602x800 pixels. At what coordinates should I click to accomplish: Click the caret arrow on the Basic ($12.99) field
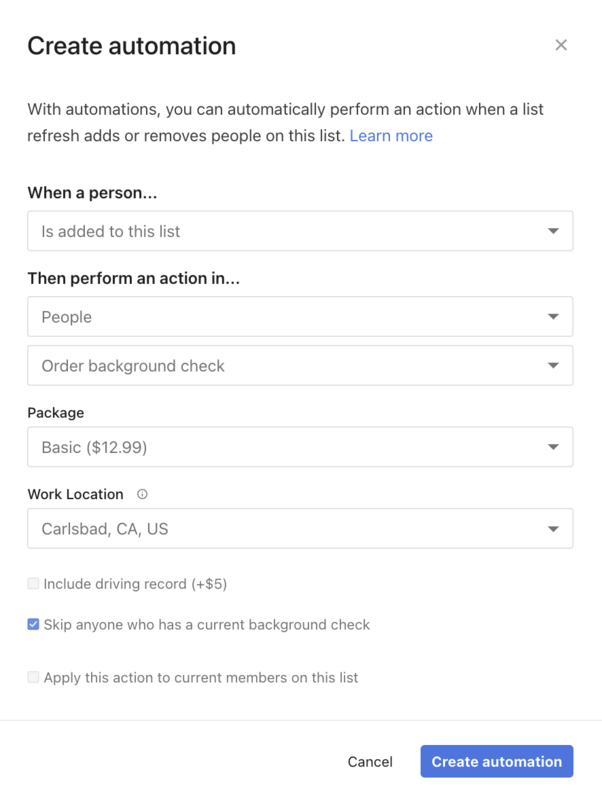553,447
